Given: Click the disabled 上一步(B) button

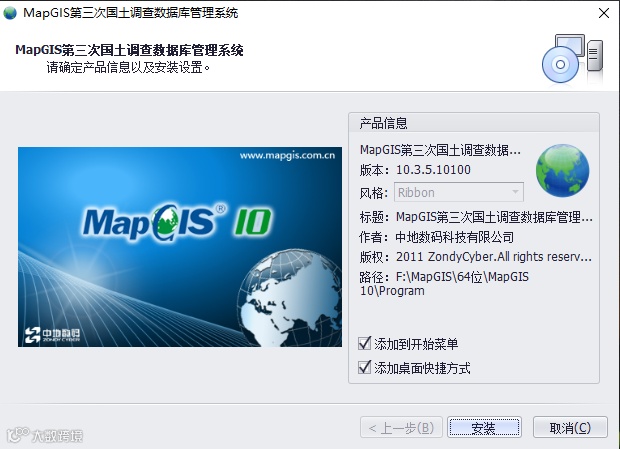Looking at the screenshot, I should coord(401,427).
